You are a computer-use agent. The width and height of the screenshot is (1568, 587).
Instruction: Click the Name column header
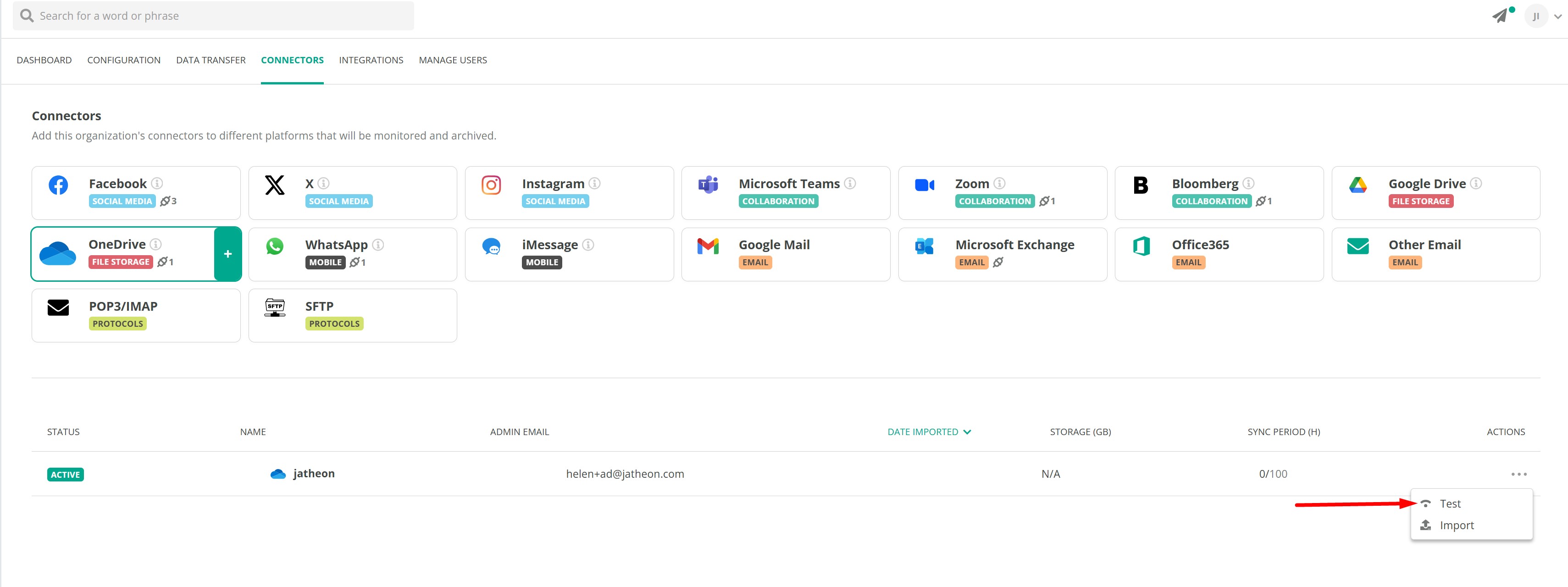click(253, 432)
